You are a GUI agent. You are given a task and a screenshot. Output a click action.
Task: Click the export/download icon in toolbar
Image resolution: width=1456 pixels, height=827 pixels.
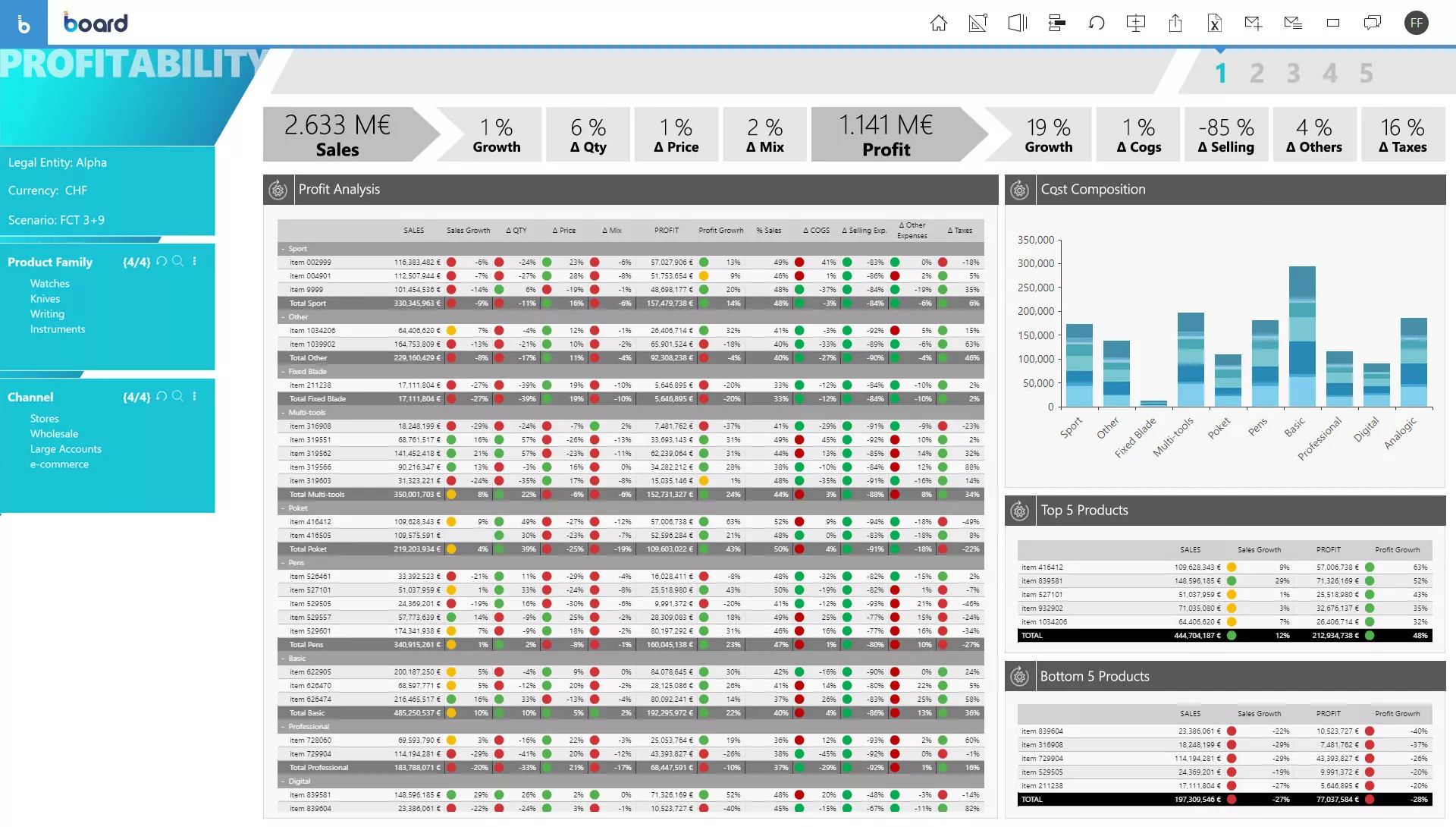click(x=1175, y=22)
